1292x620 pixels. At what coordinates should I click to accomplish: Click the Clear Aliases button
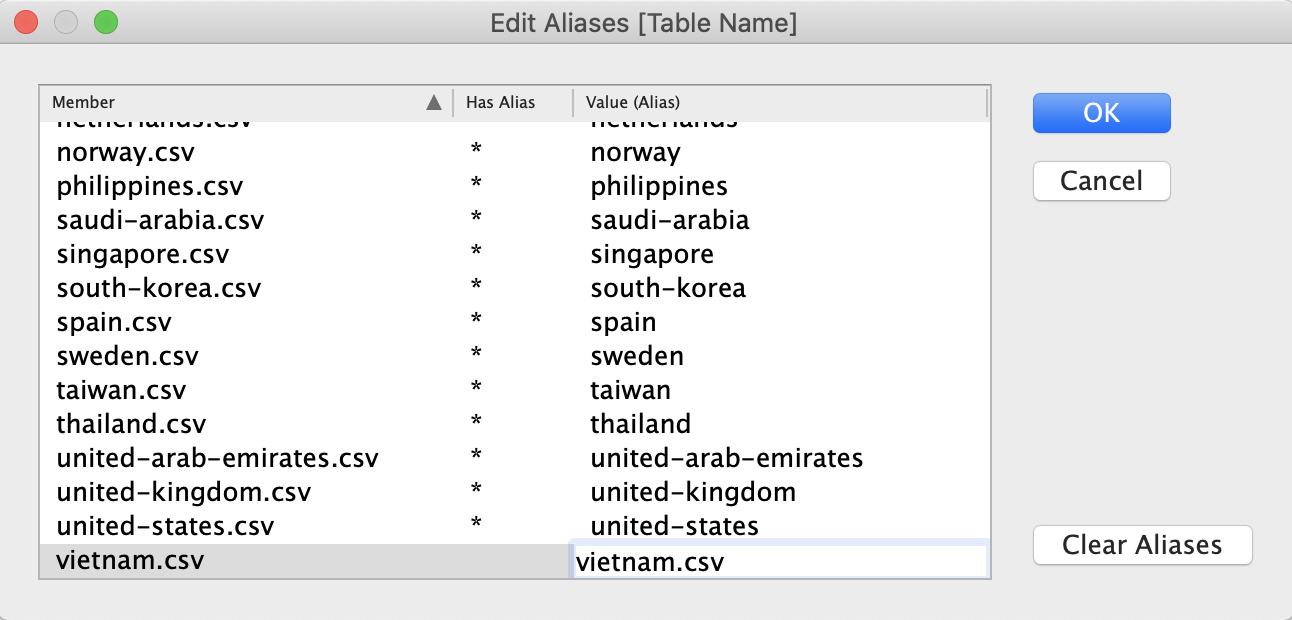tap(1141, 545)
